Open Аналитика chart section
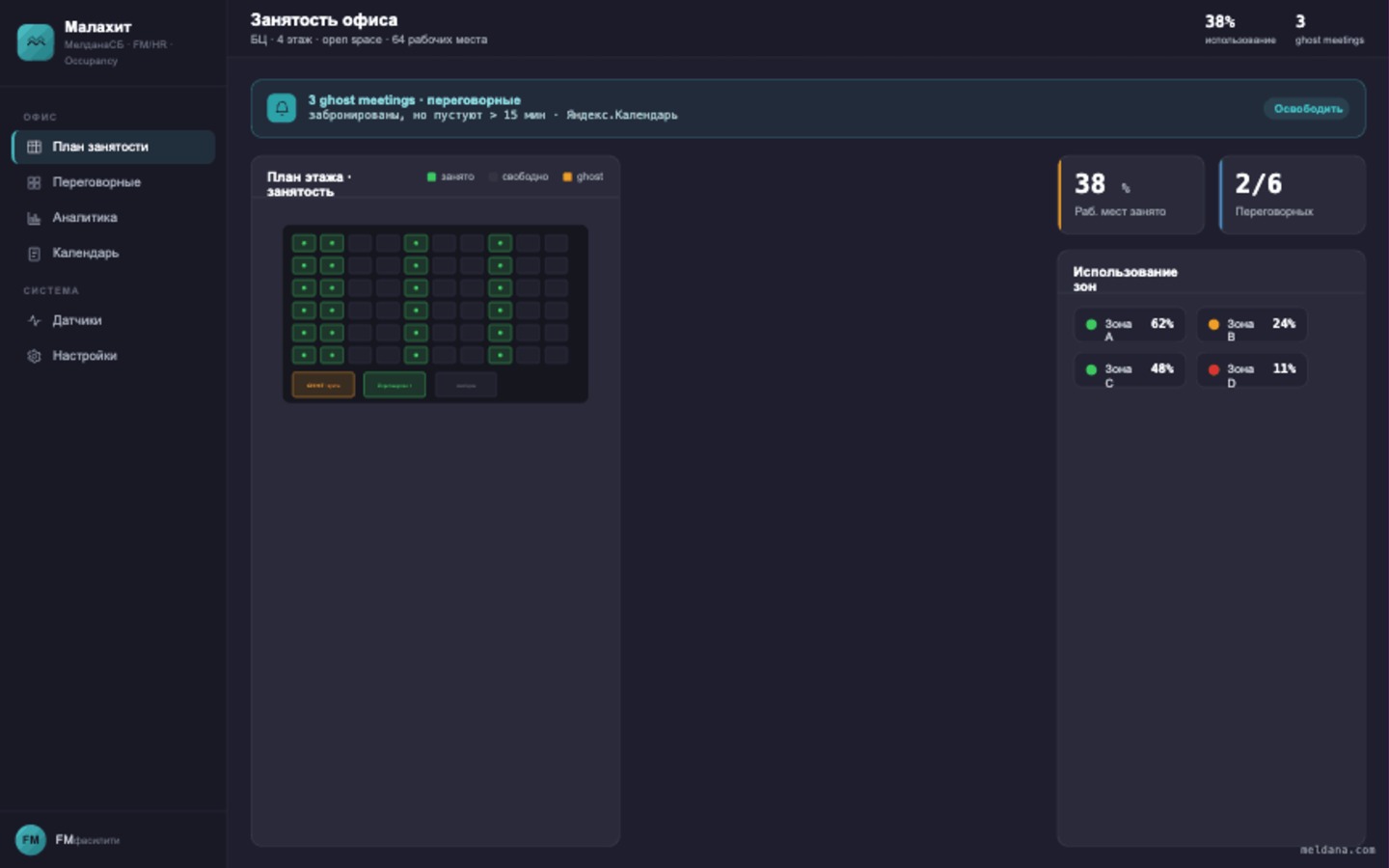This screenshot has height=868, width=1389. pyautogui.click(x=114, y=218)
